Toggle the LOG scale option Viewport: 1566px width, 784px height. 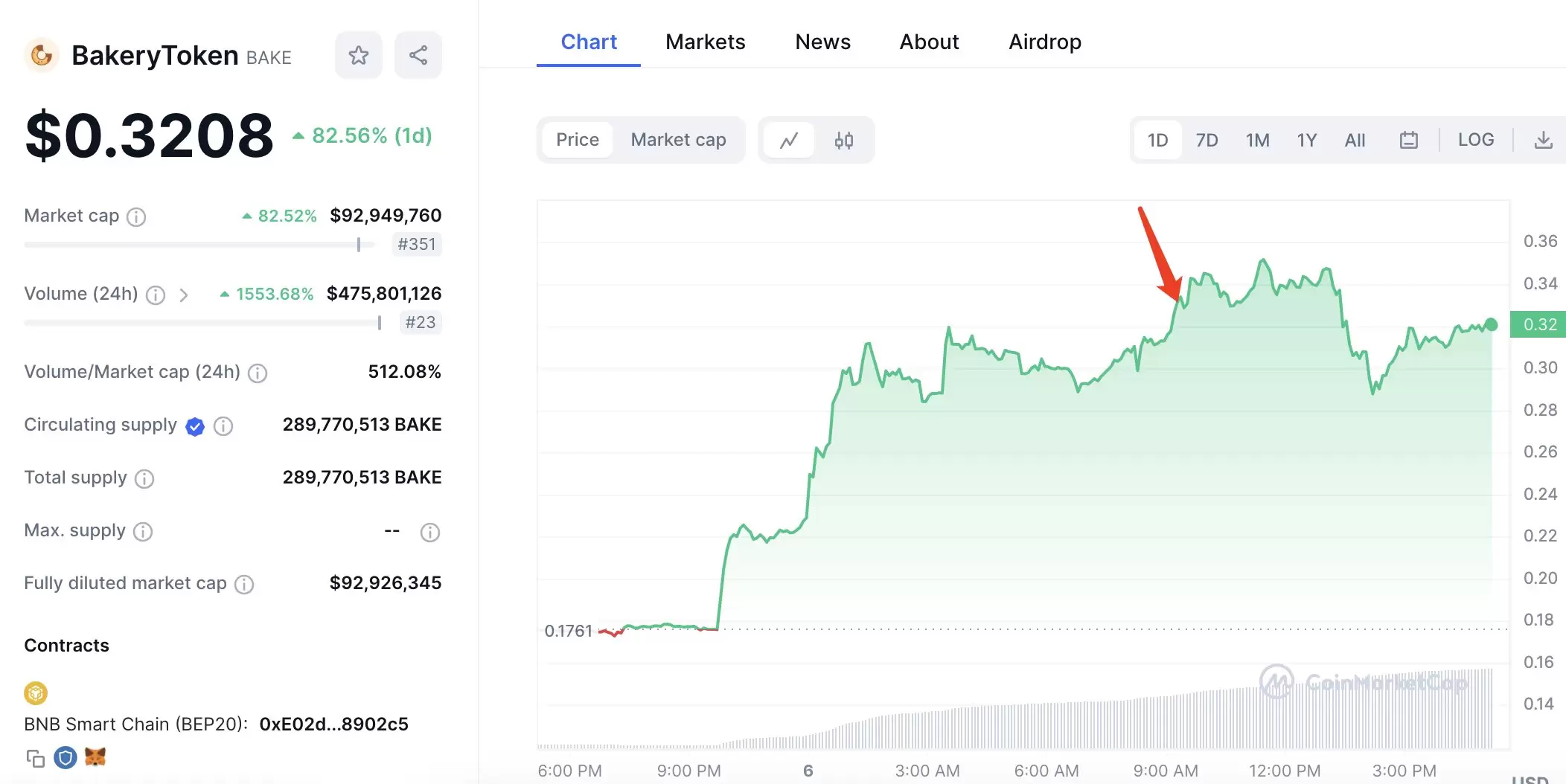tap(1475, 140)
